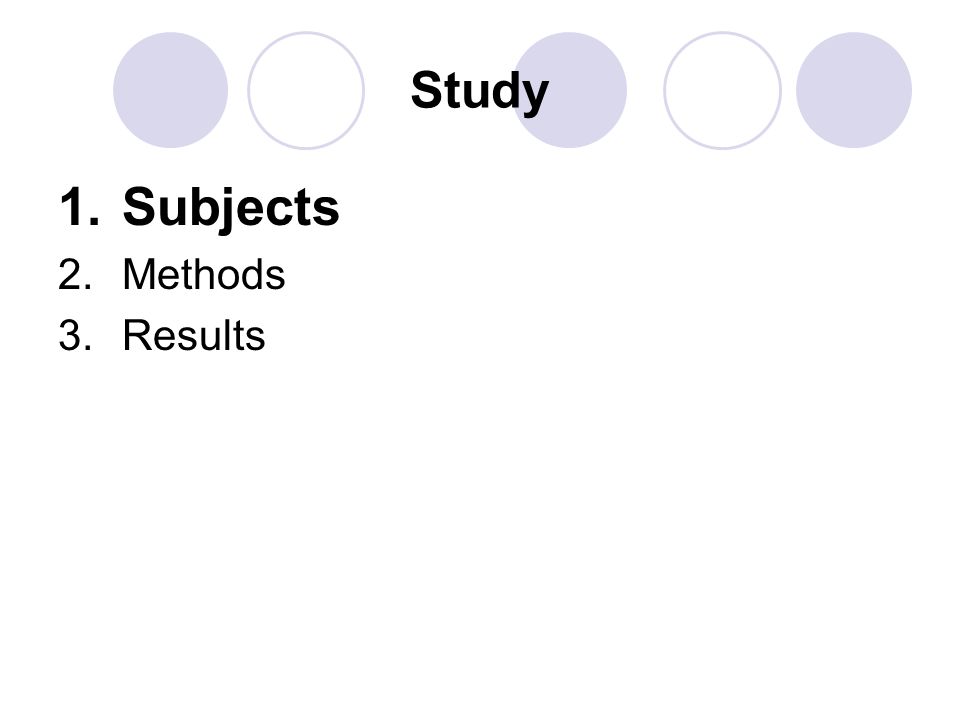Screen dimensions: 960x720
Task: Click the capital S in Study
Action: 426,89
